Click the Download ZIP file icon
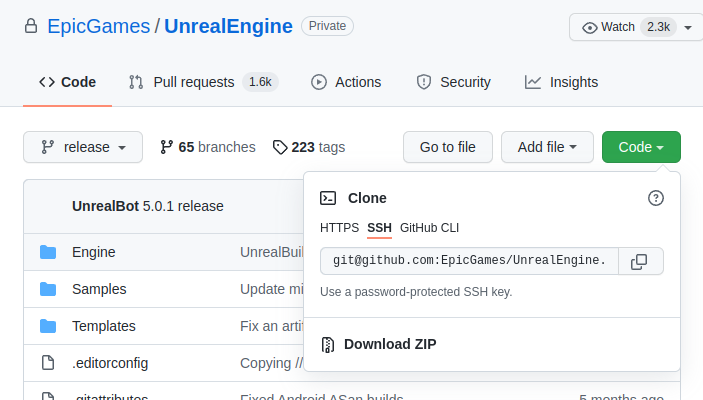Screen dimensions: 703x400 point(328,344)
